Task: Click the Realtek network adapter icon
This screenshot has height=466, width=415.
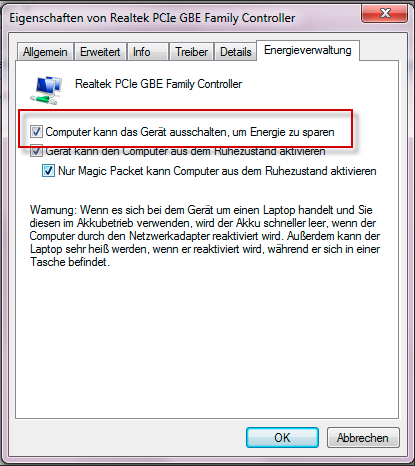Action: (46, 89)
